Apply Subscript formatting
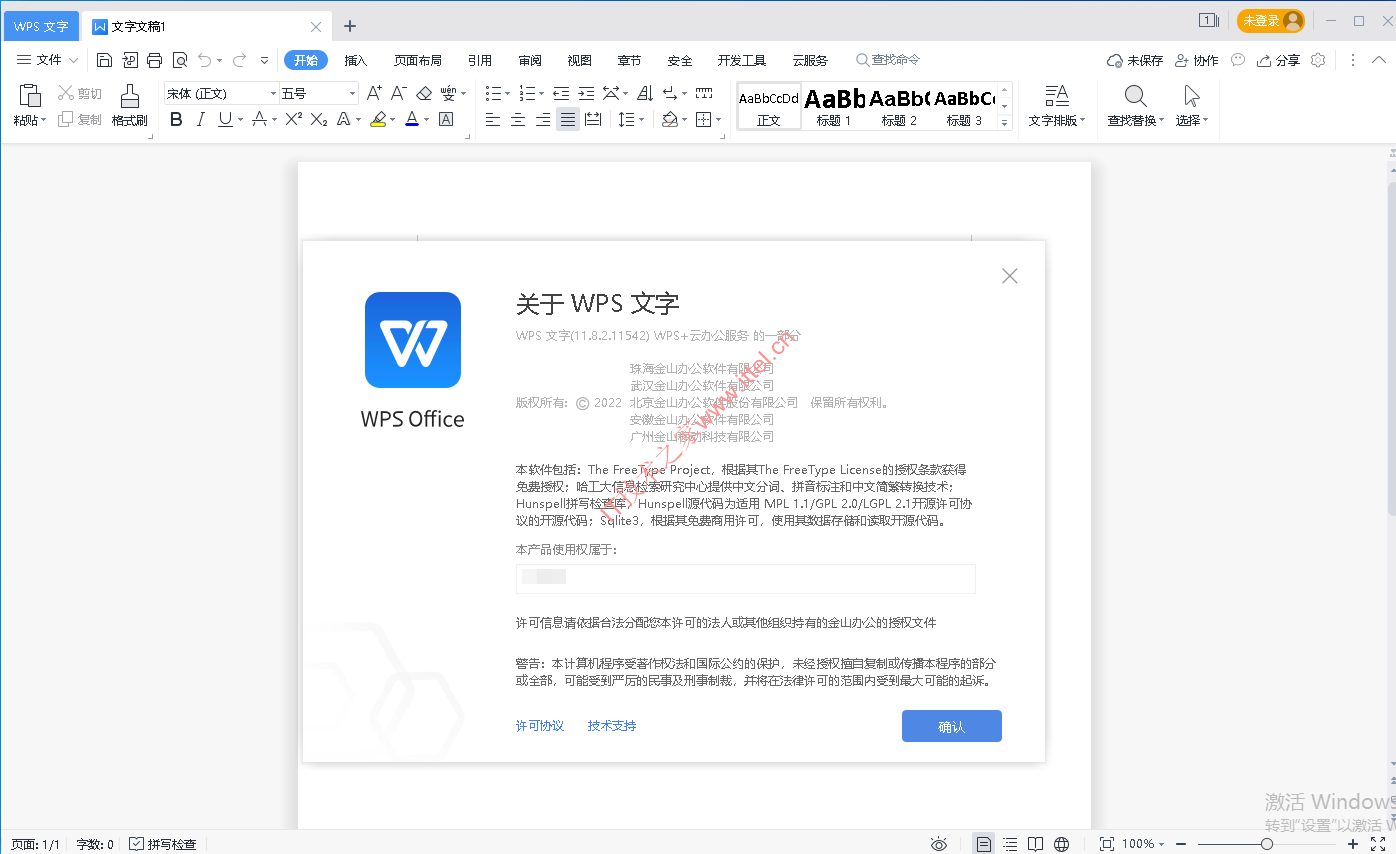1396x854 pixels. pos(319,119)
